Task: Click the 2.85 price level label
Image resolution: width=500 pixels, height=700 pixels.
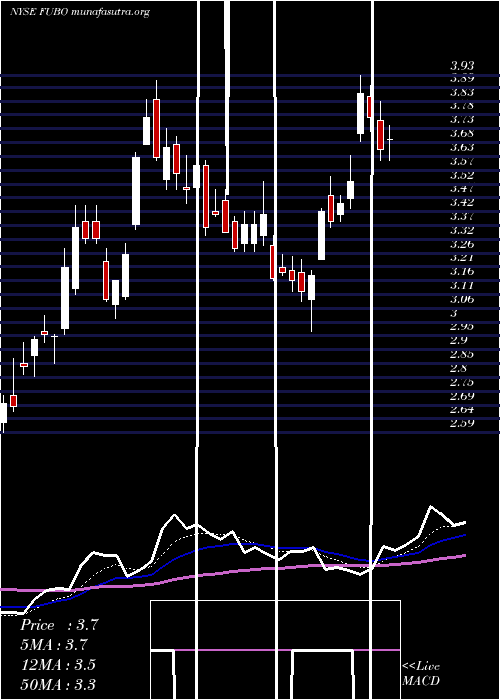Action: 462,355
